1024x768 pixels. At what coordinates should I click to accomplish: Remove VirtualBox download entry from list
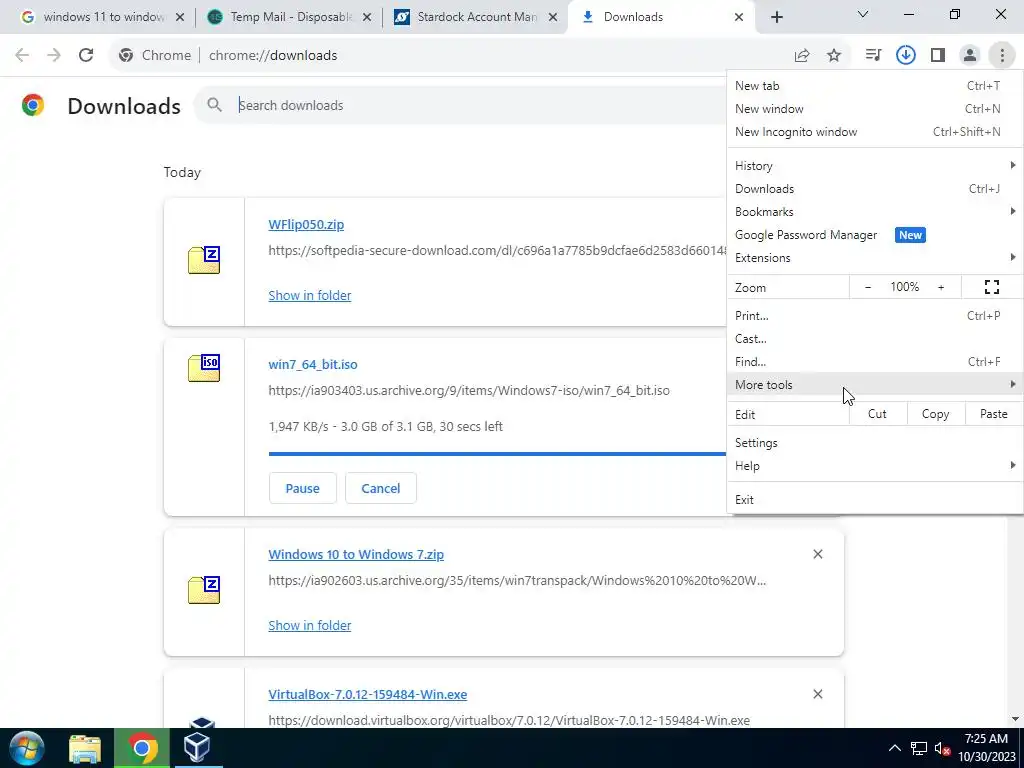click(818, 694)
